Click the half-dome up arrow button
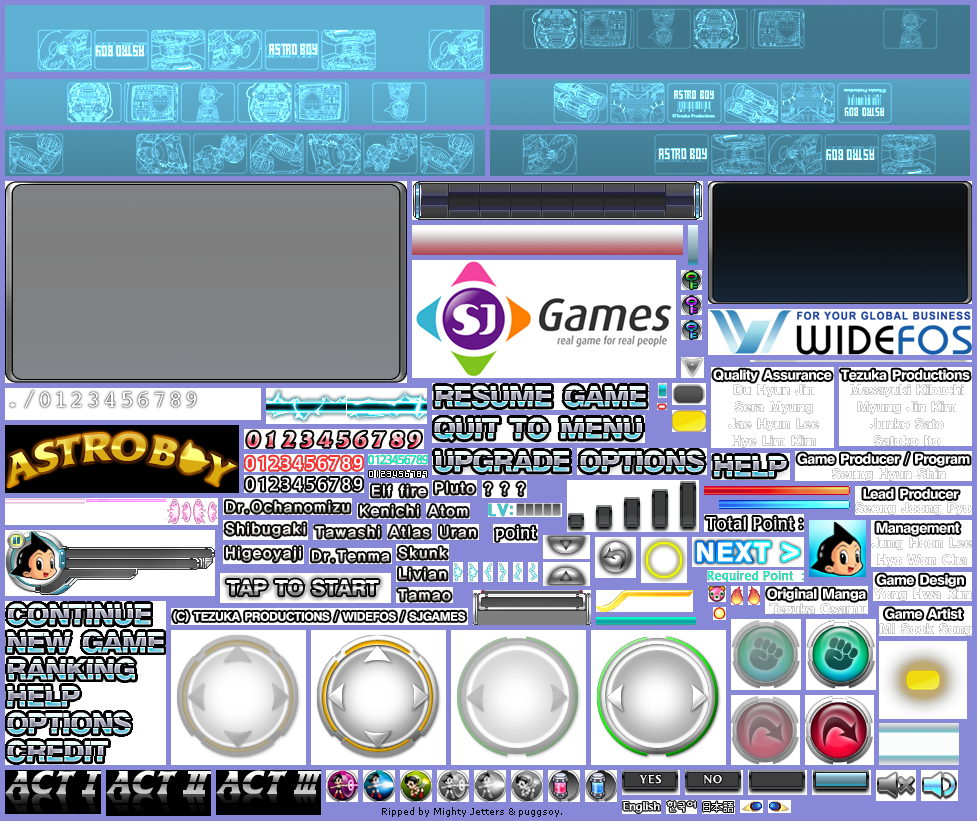Image resolution: width=977 pixels, height=821 pixels. pos(566,574)
